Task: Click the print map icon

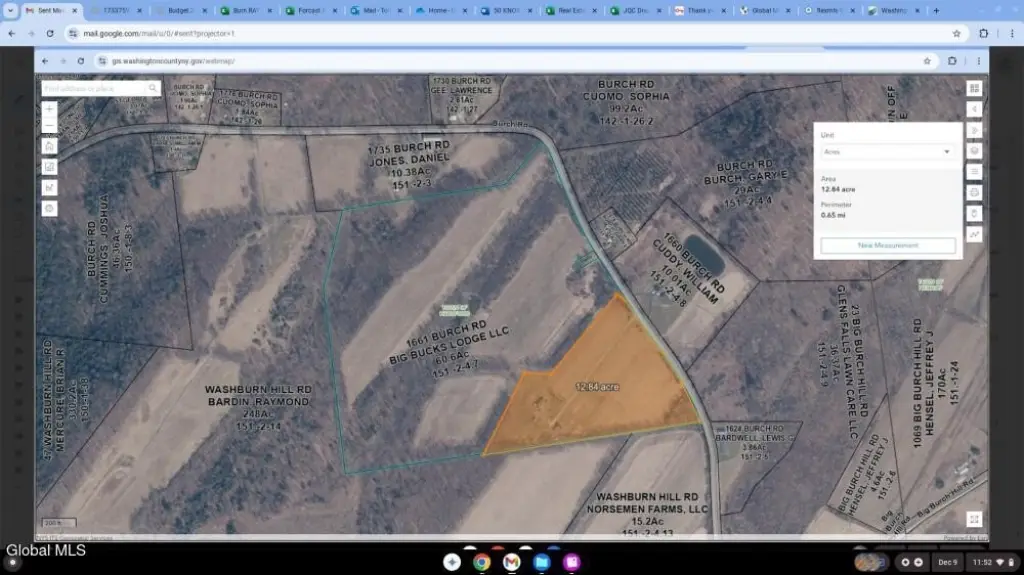Action: (x=974, y=192)
